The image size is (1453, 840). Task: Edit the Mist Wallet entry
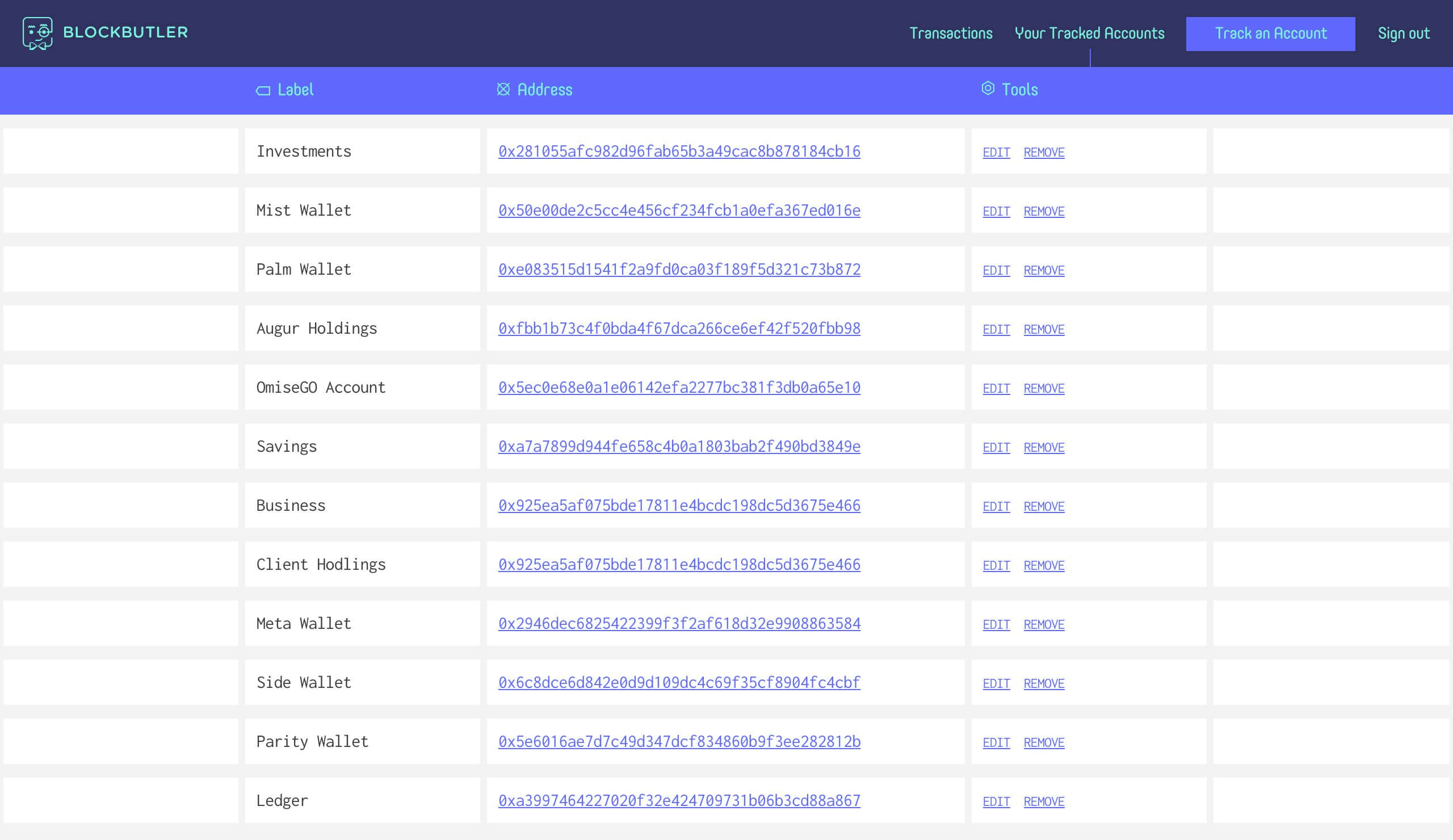coord(996,212)
